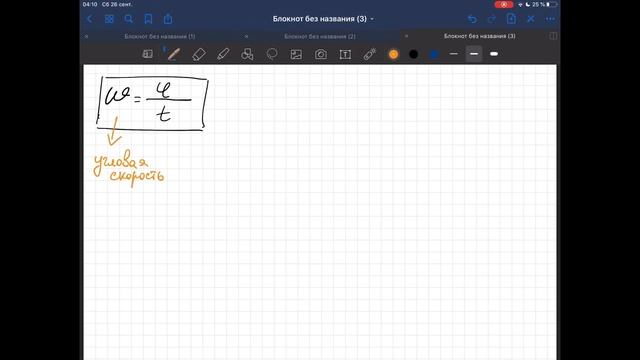Screen dimensions: 640x360
Task: Close the Блокнот без названия (2) tab
Action: 246,36
